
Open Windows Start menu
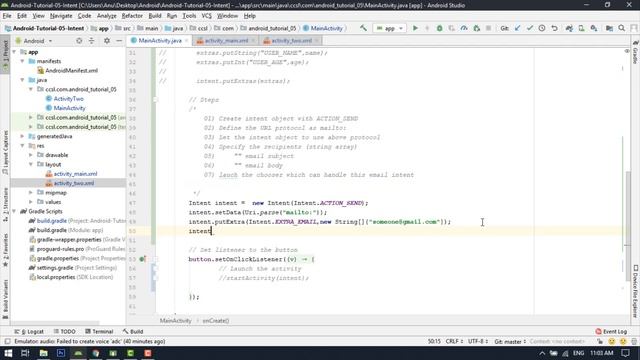pyautogui.click(x=8, y=353)
